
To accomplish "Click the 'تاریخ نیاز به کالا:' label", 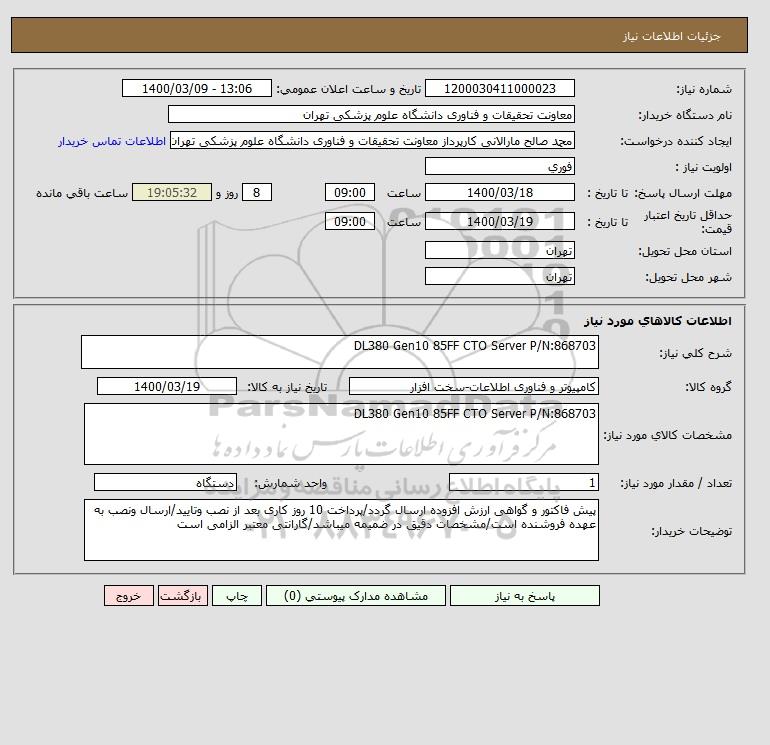I will coord(287,387).
